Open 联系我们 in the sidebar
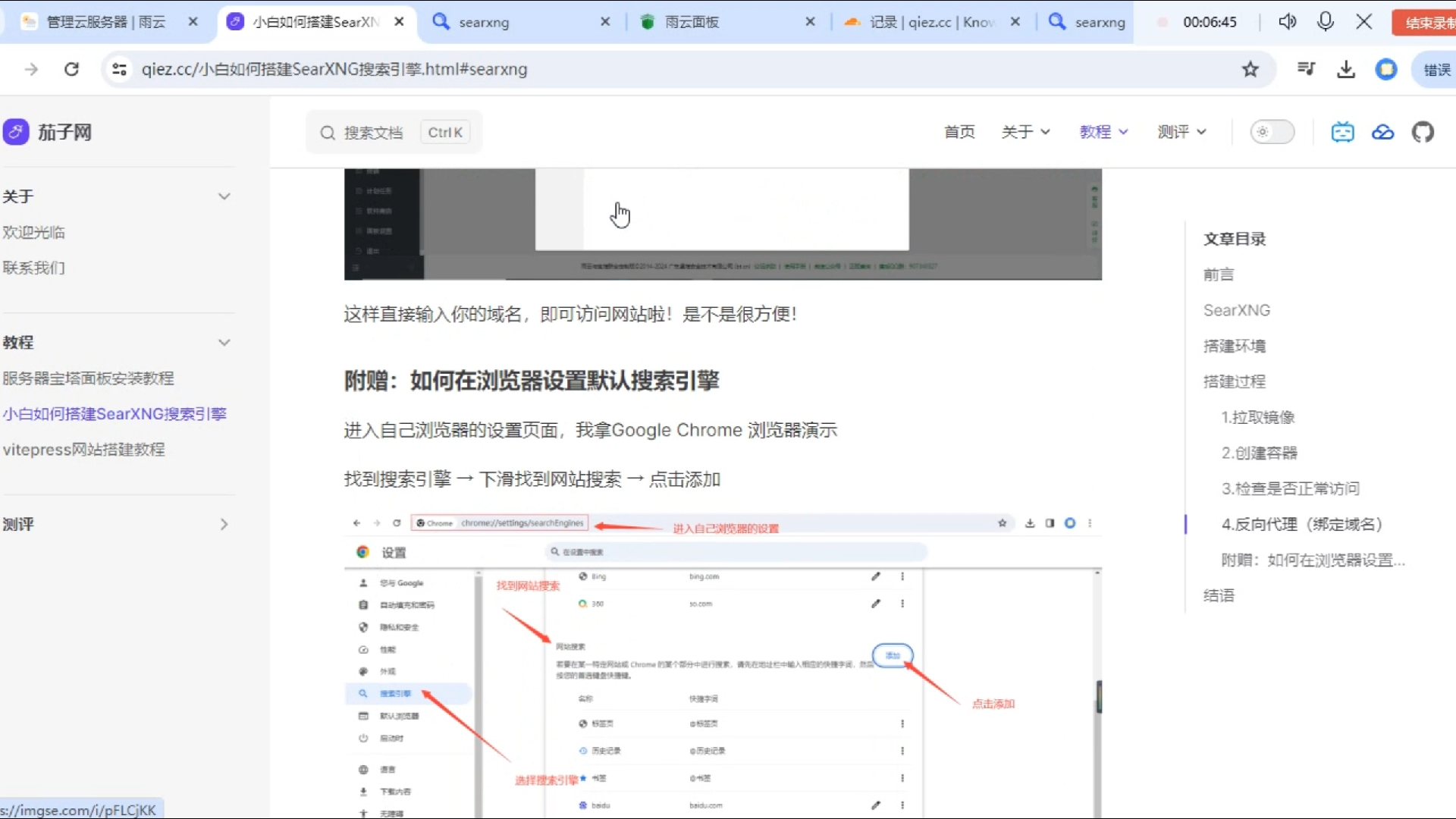Viewport: 1456px width, 819px height. (x=33, y=268)
